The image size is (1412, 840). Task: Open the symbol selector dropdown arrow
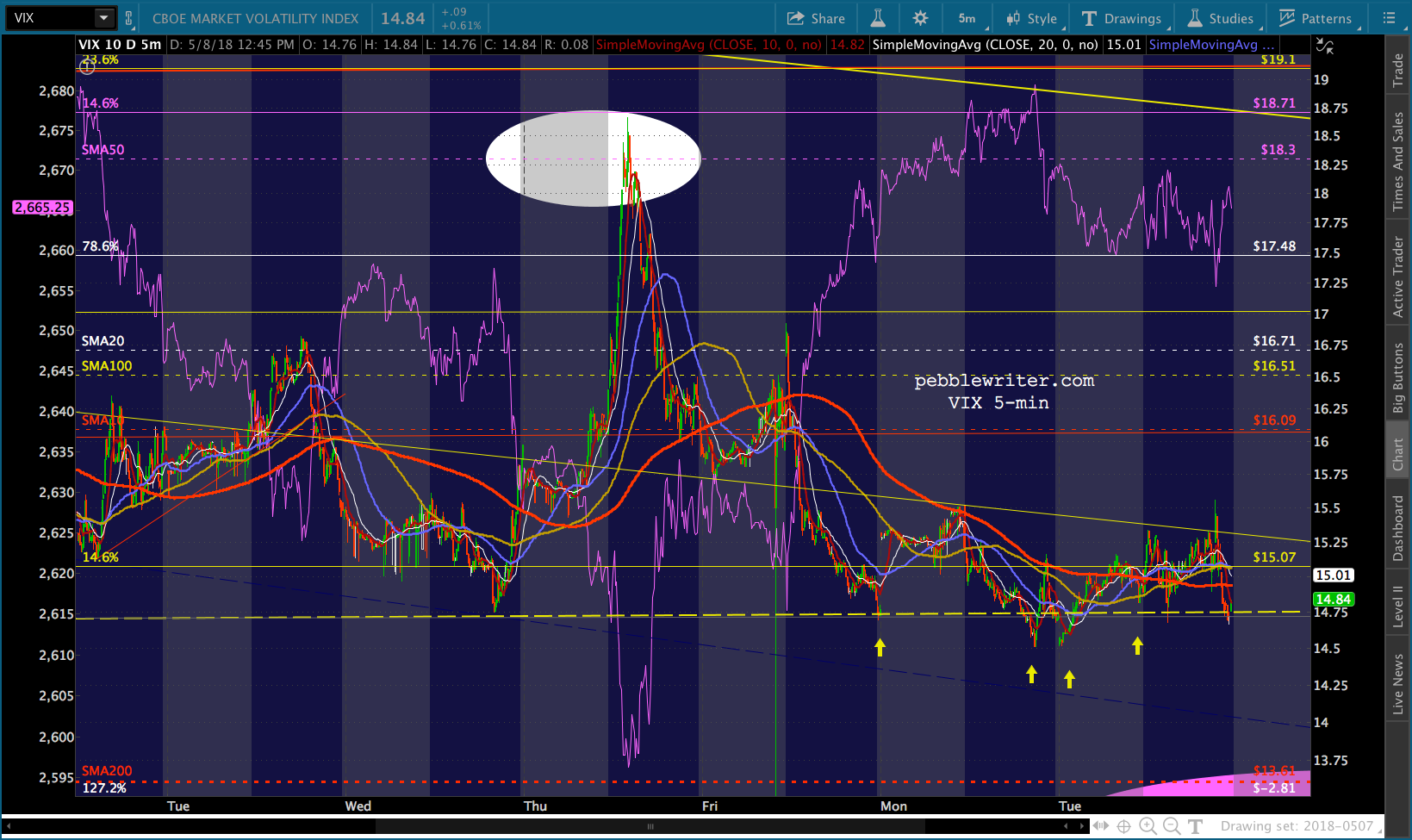(x=103, y=18)
